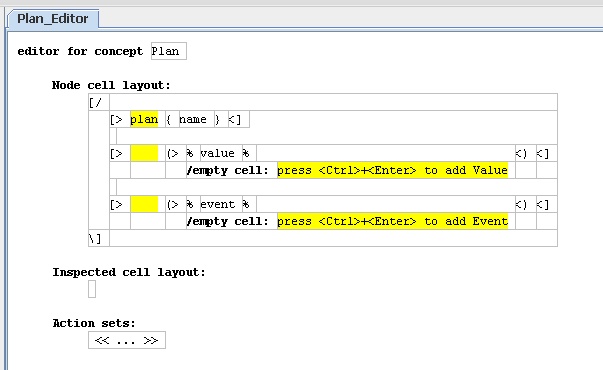The height and width of the screenshot is (370, 603).
Task: Click the '[/' vertical collection opening bracket
Action: coord(95,102)
